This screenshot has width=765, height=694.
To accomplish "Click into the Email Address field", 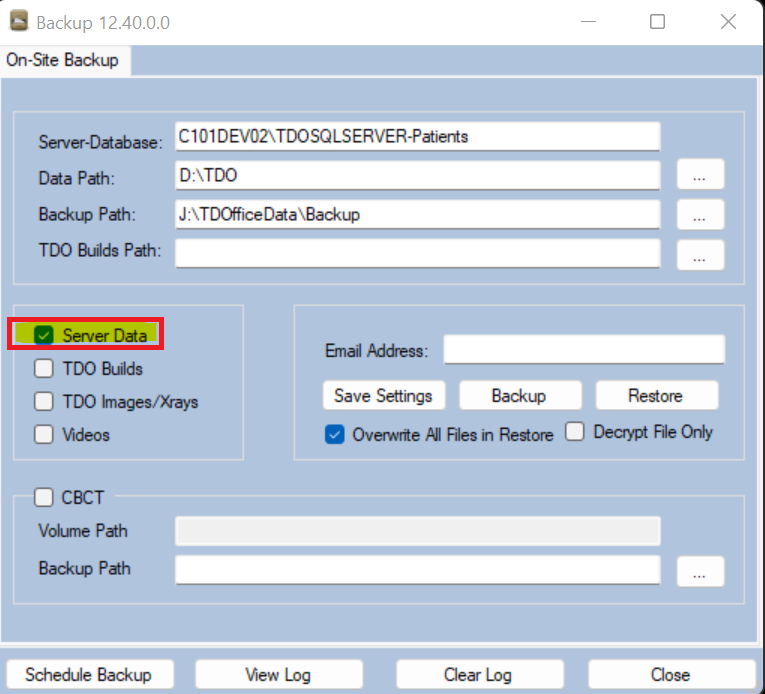I will pos(583,350).
